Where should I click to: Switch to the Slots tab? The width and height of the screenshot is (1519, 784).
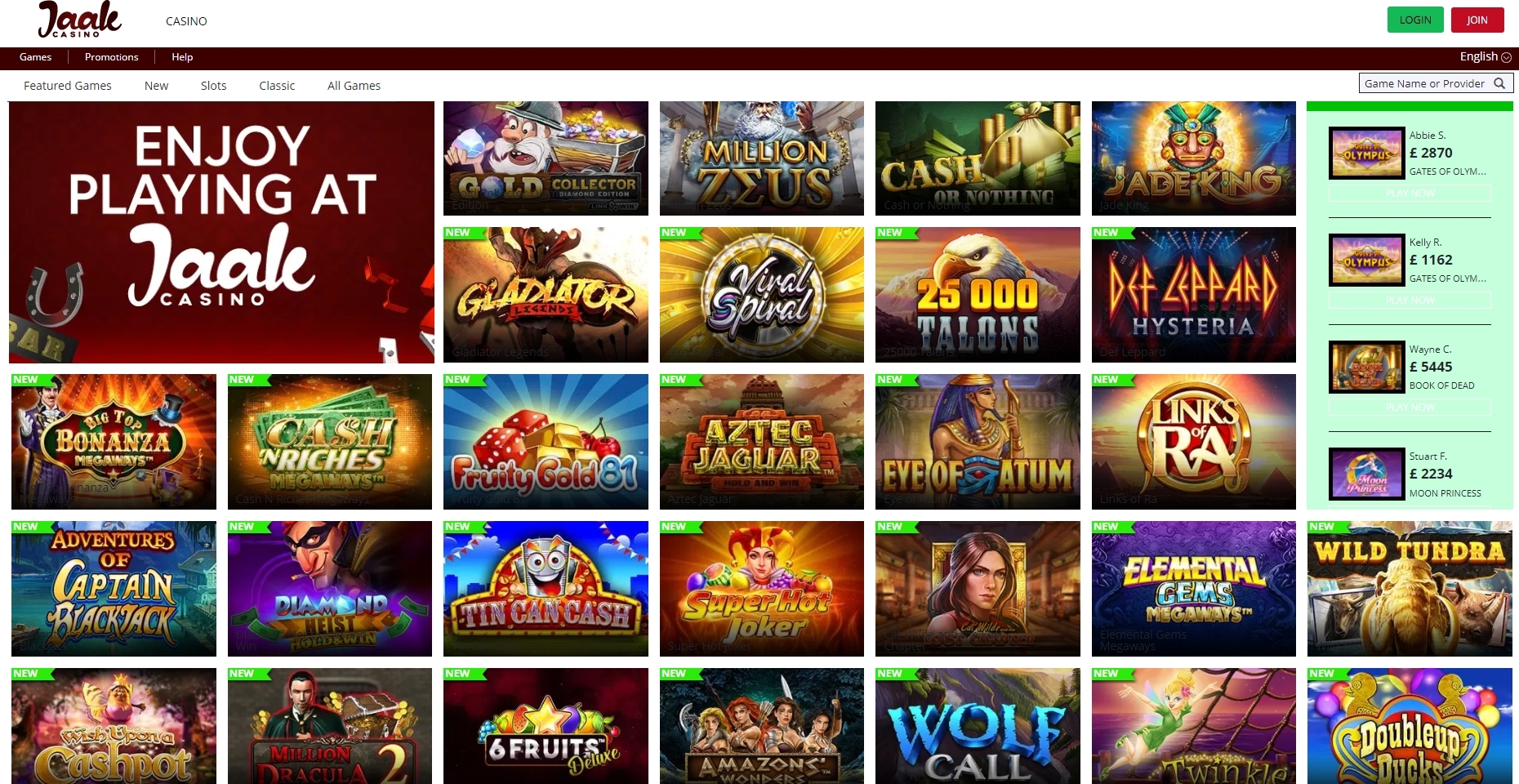point(214,86)
